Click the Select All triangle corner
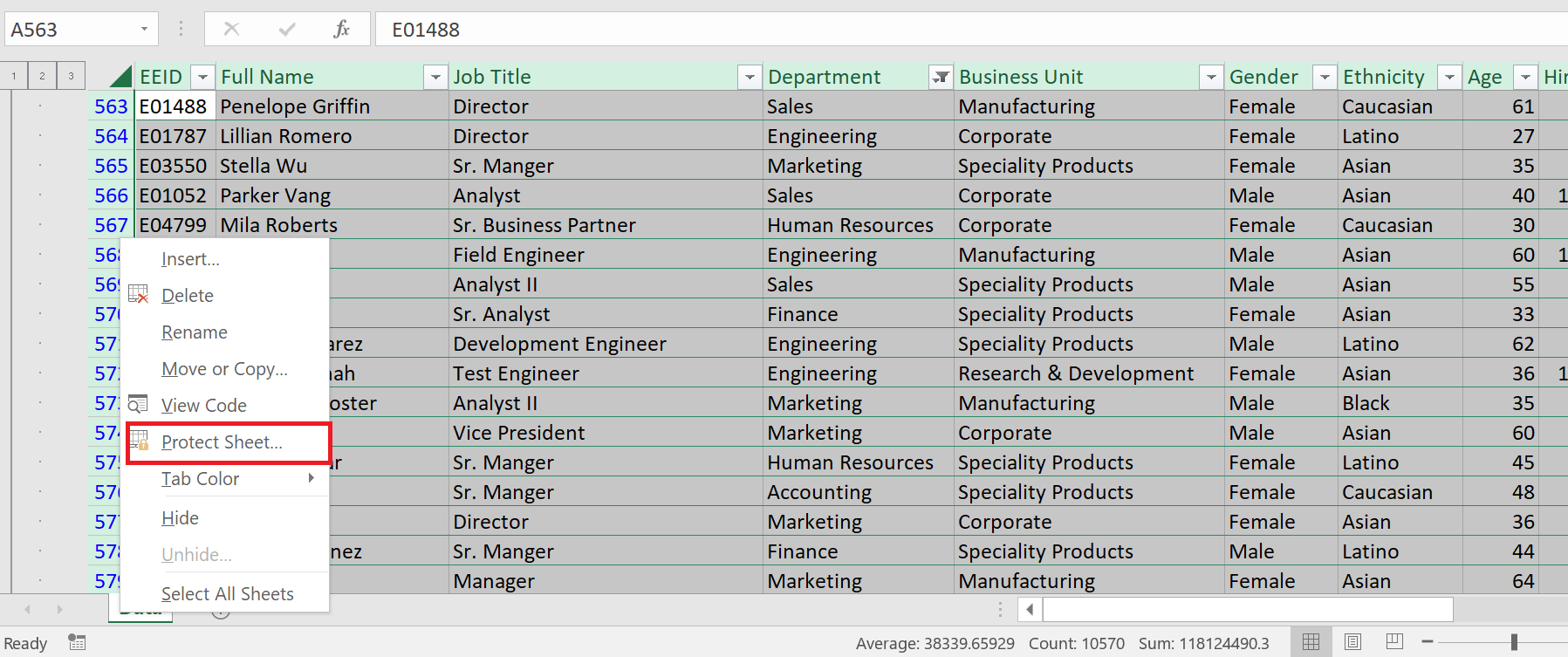 (x=120, y=77)
